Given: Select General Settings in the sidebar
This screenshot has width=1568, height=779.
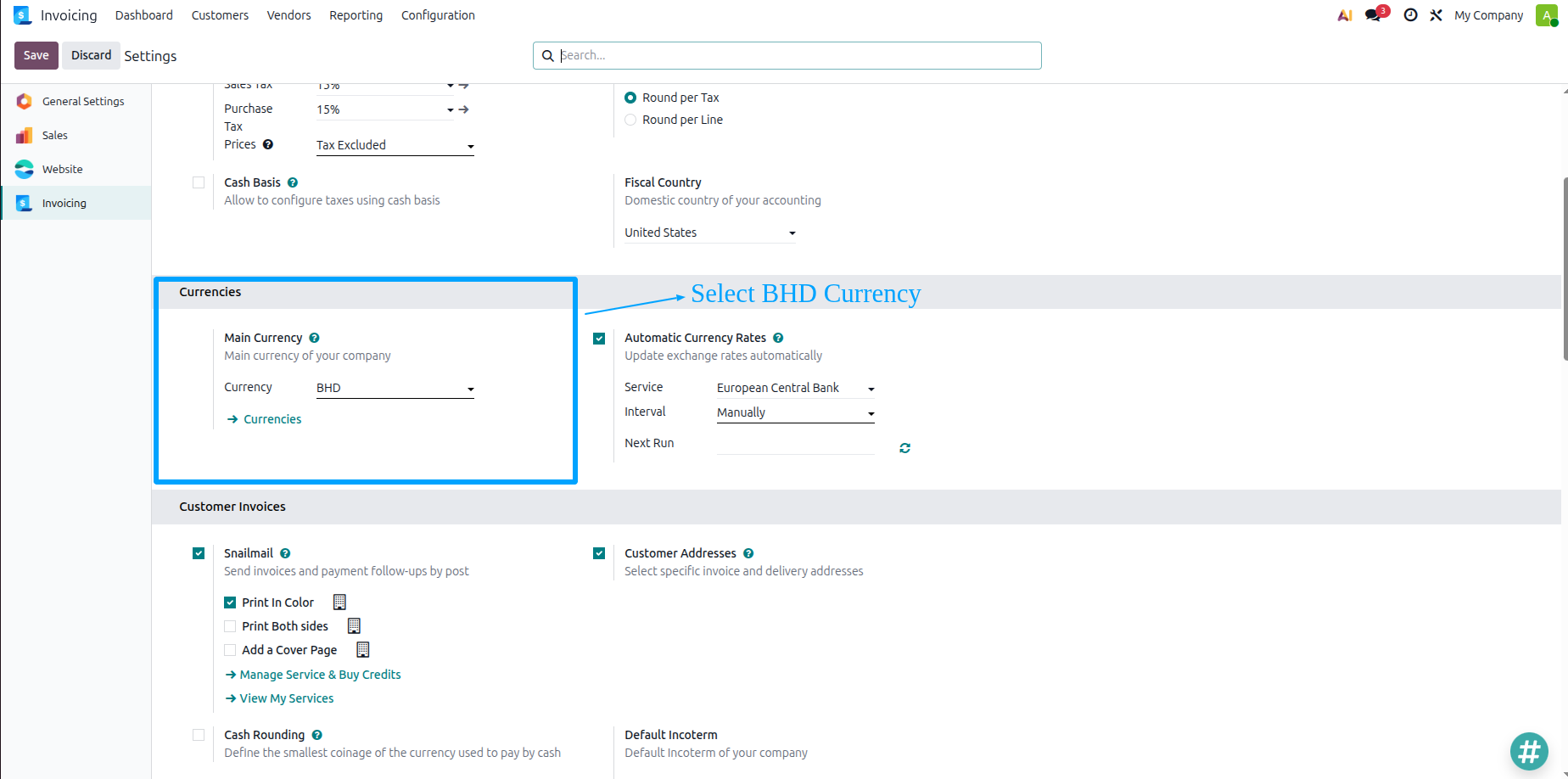Looking at the screenshot, I should coord(76,101).
